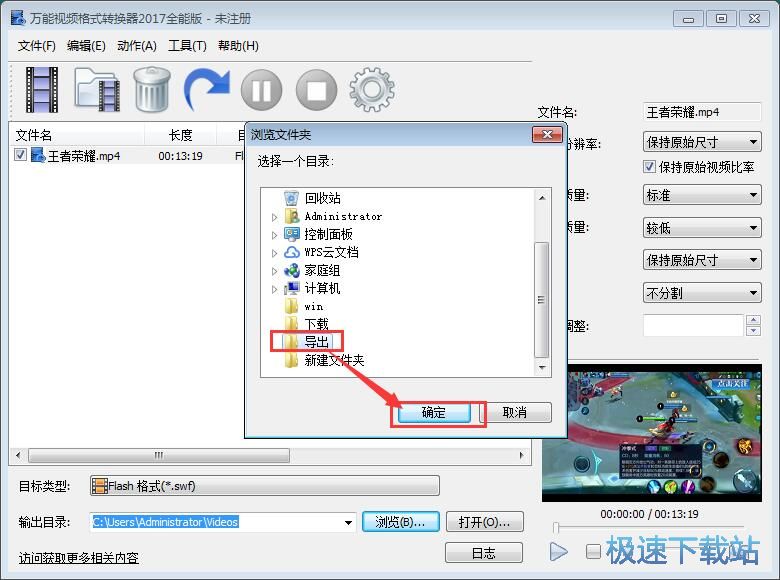
Task: Increase the adjustment spinner value
Action: [754, 320]
